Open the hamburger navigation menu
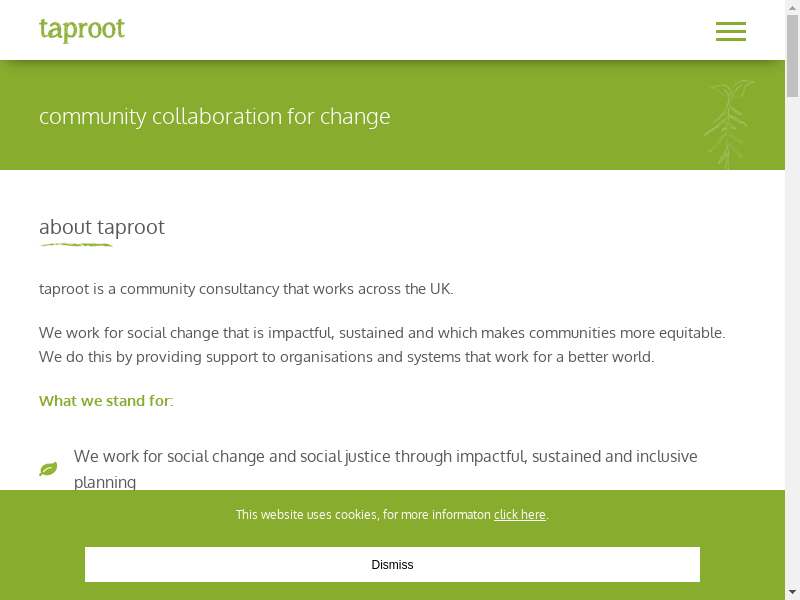This screenshot has width=800, height=600. click(730, 31)
